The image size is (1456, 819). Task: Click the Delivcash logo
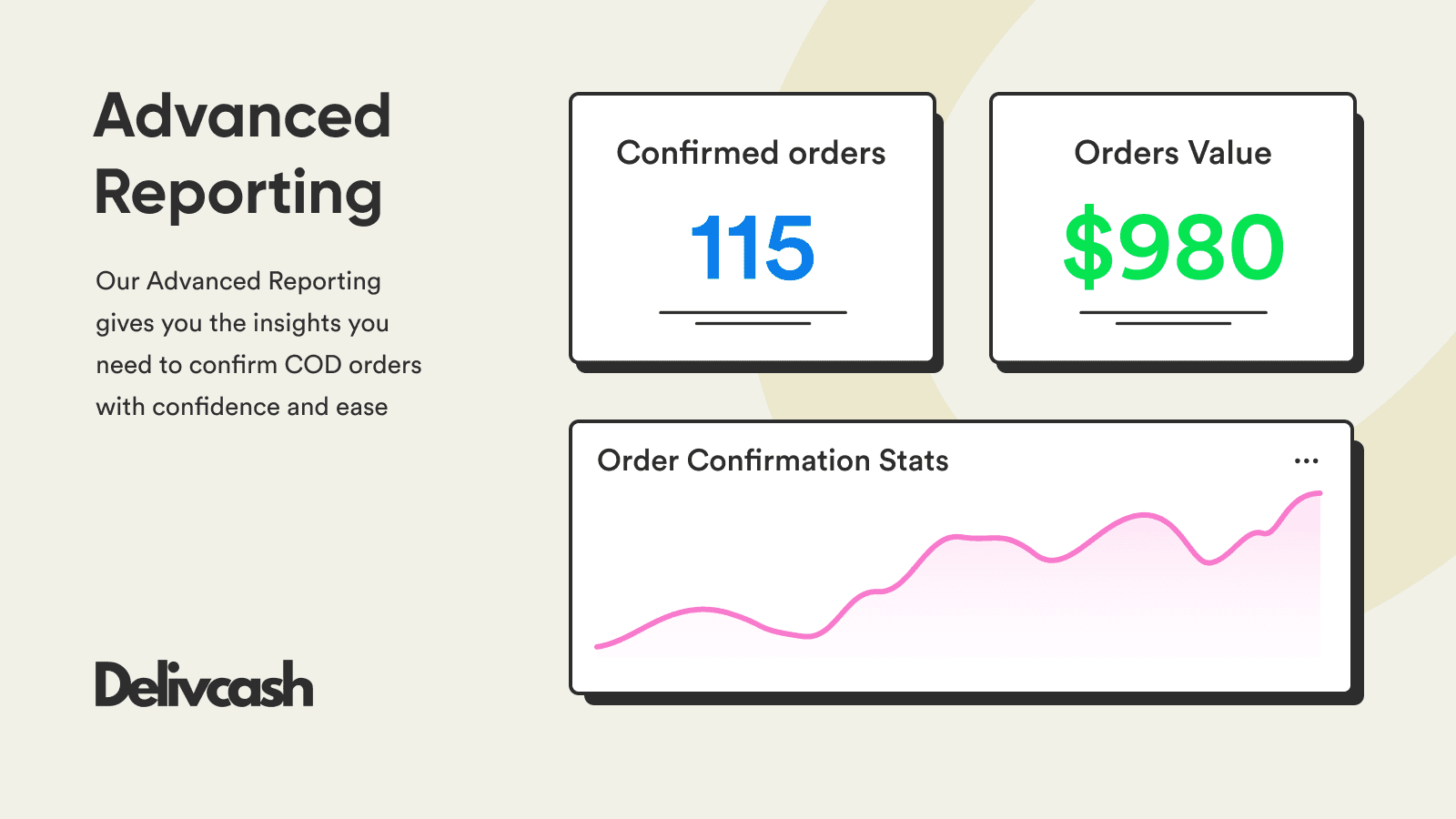point(204,685)
